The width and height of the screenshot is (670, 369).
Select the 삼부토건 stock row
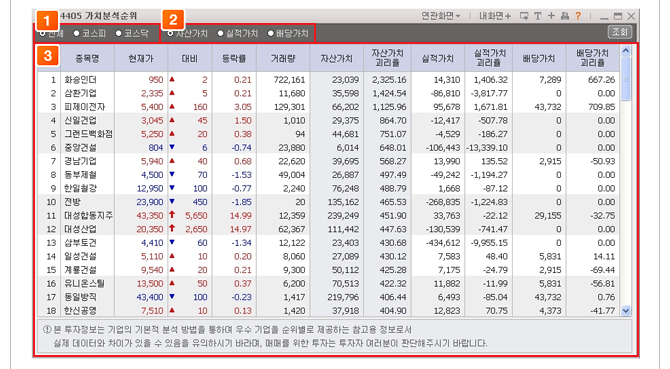(x=328, y=243)
